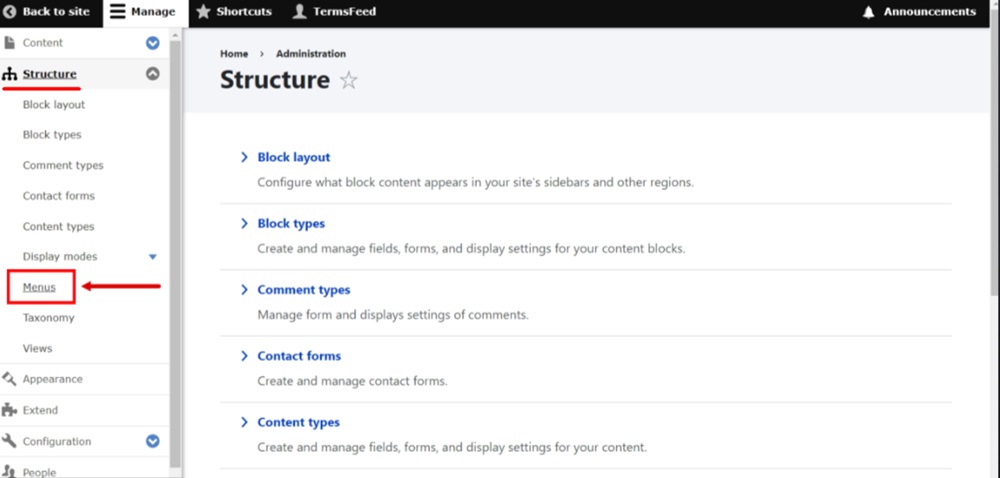Image resolution: width=1000 pixels, height=478 pixels.
Task: Open Block layout in sidebar
Action: tap(54, 105)
